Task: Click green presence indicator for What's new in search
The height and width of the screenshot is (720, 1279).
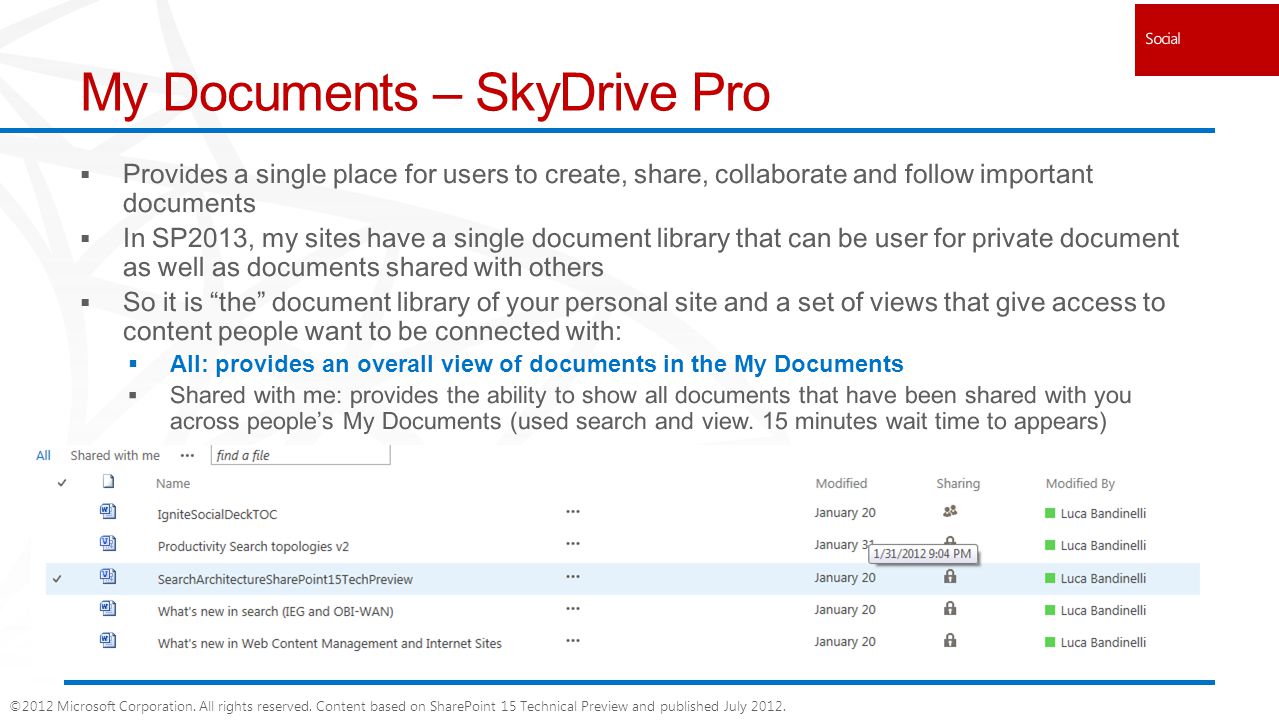Action: click(1050, 610)
